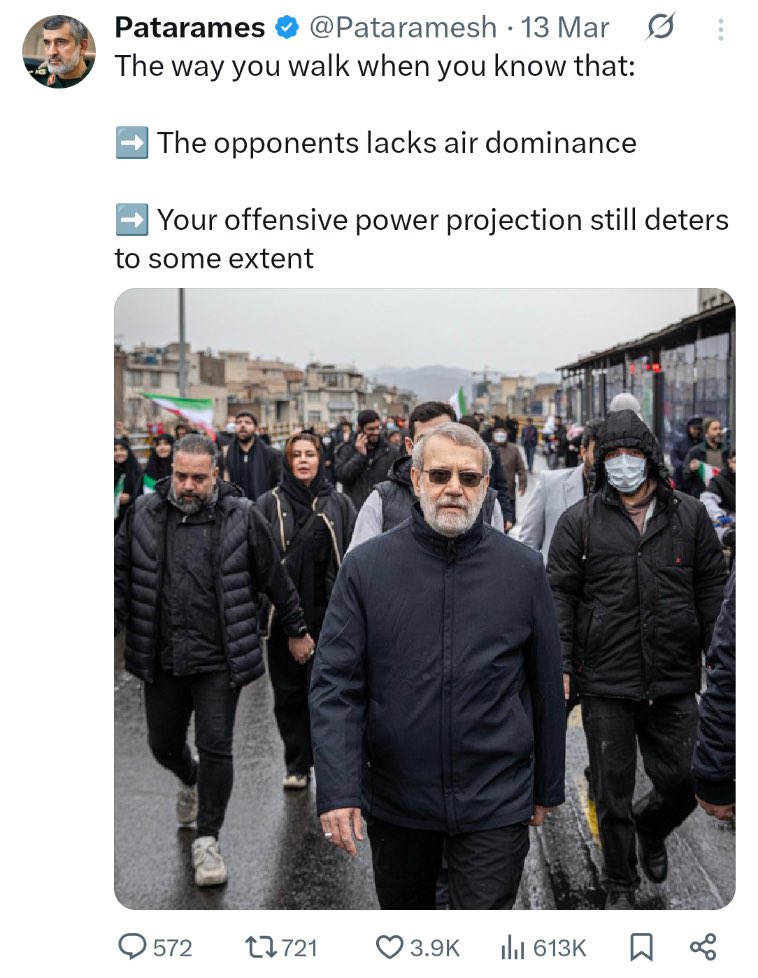Like the post with heart icon
758x978 pixels.
pyautogui.click(x=390, y=947)
